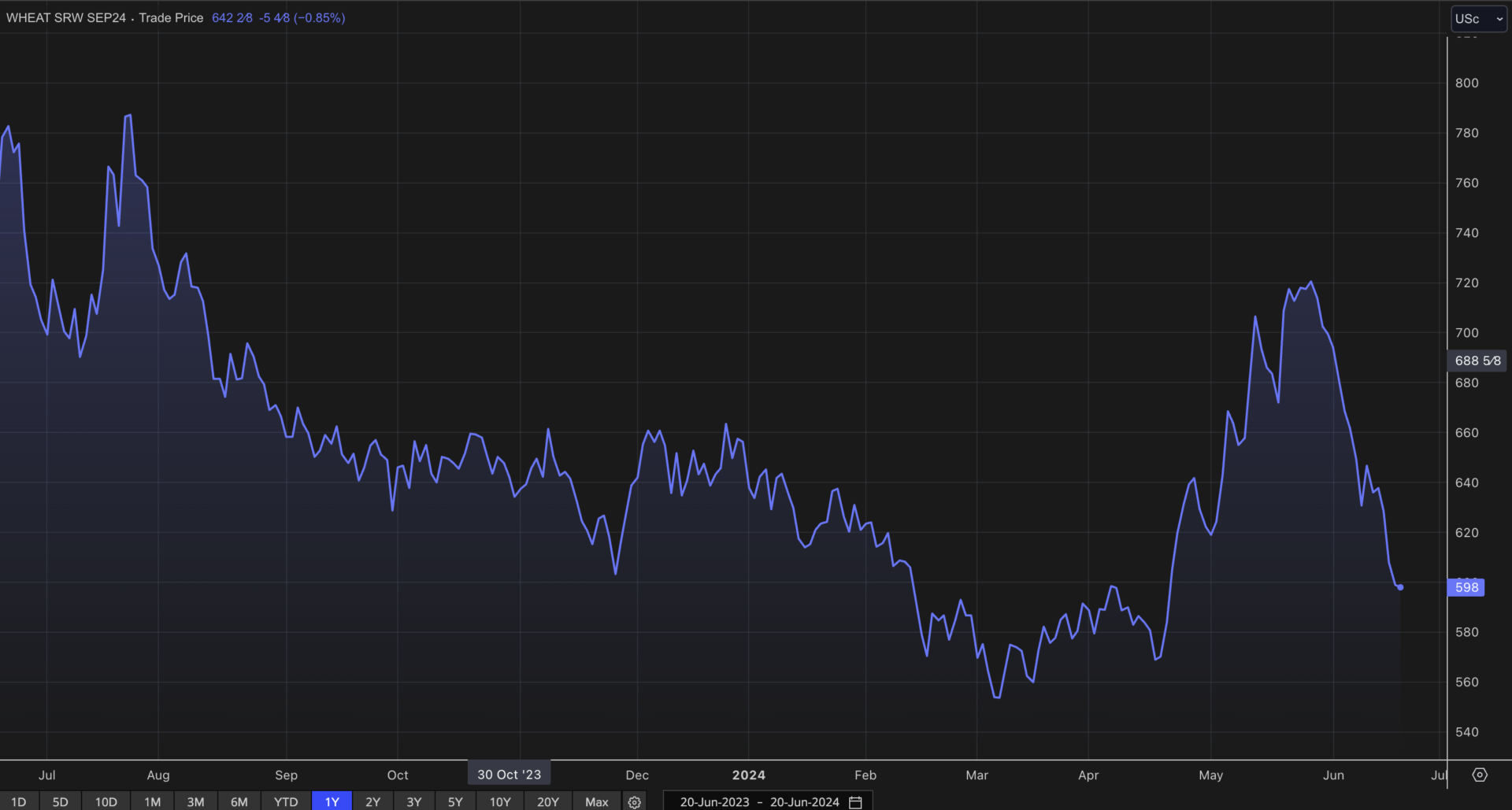This screenshot has height=810, width=1512.
Task: Click the 30 Oct '23 date tooltip
Action: point(509,774)
